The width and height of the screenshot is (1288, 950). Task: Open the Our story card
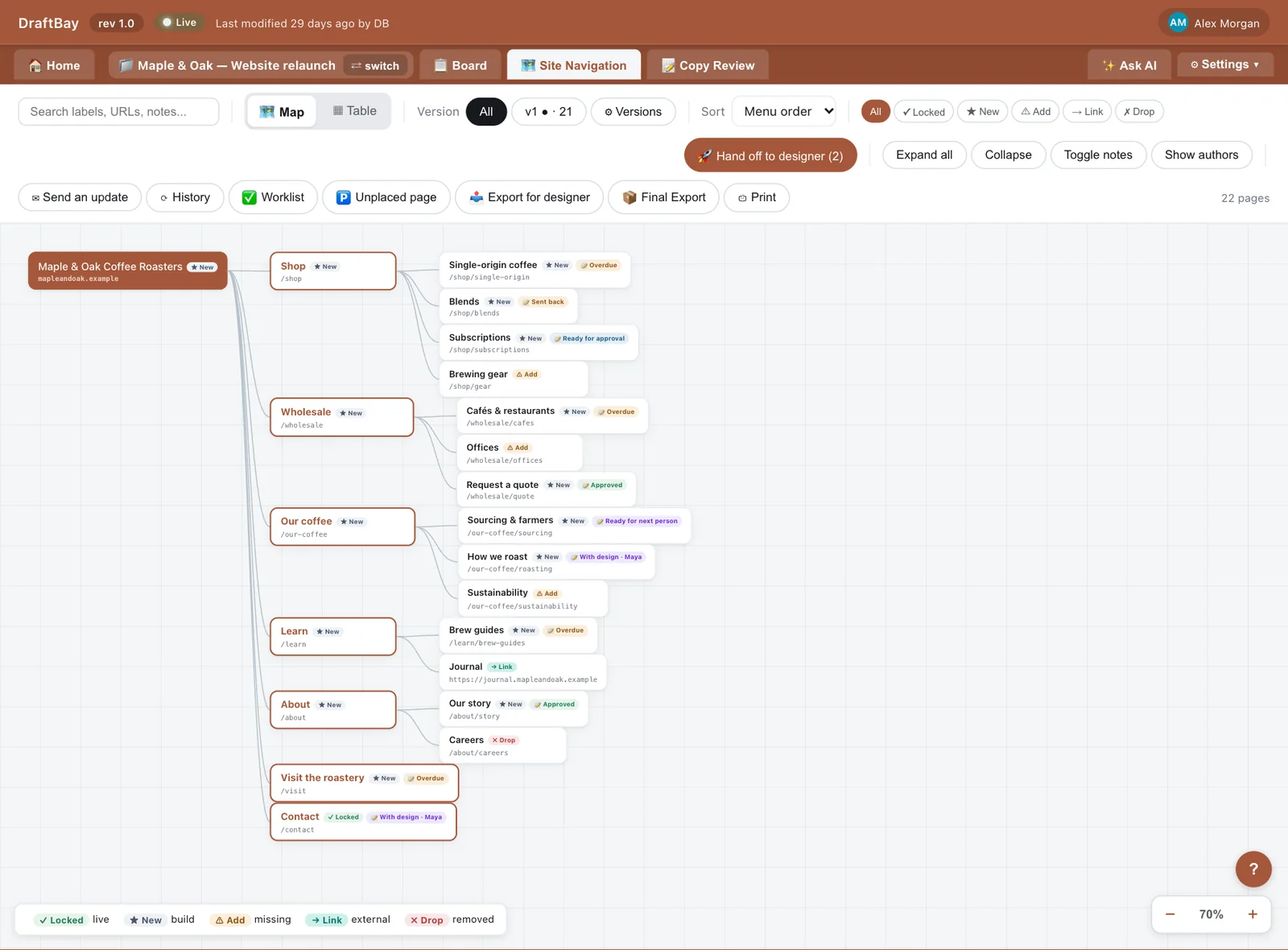click(x=514, y=709)
